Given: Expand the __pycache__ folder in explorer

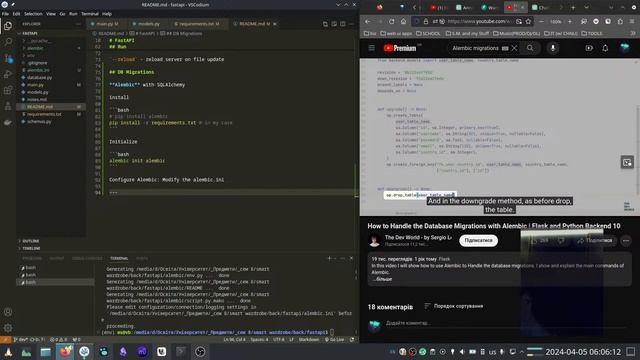Looking at the screenshot, I should [x=39, y=41].
